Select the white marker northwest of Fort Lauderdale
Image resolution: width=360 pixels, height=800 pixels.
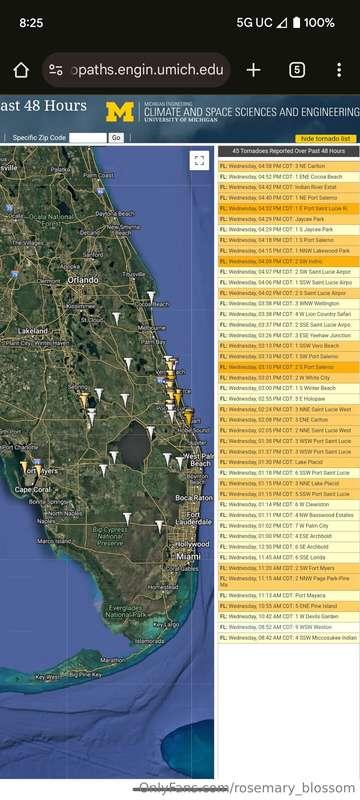click(160, 527)
